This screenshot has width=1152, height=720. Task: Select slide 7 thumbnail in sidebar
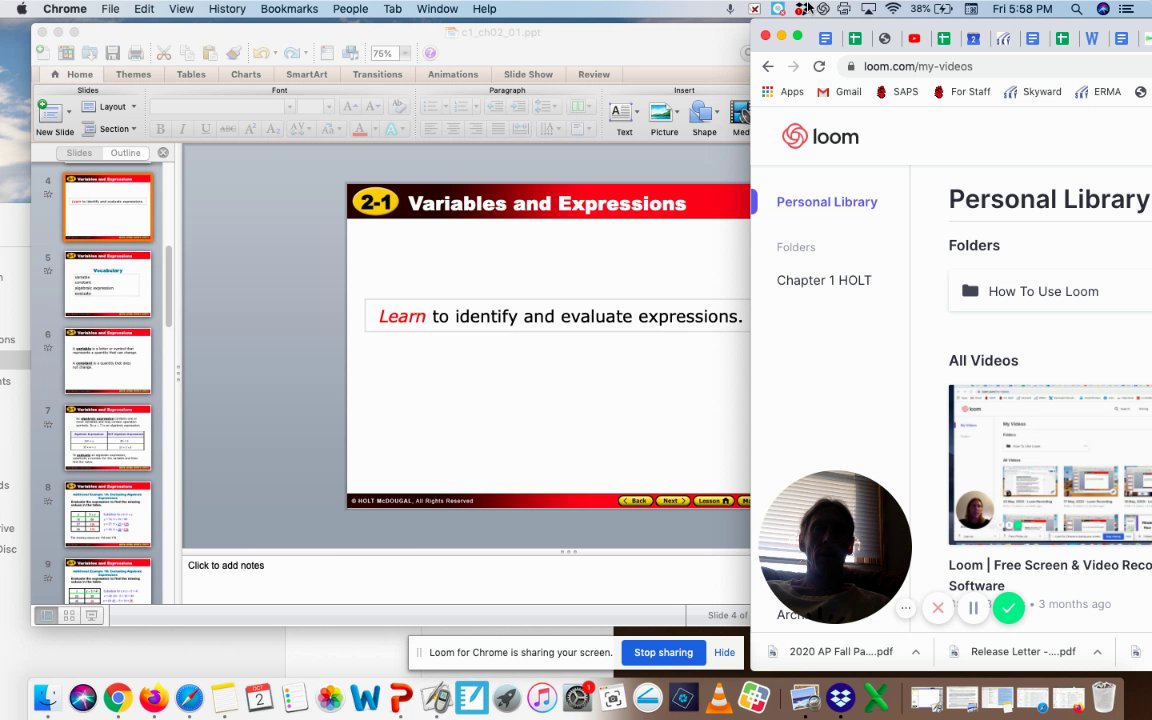point(108,437)
